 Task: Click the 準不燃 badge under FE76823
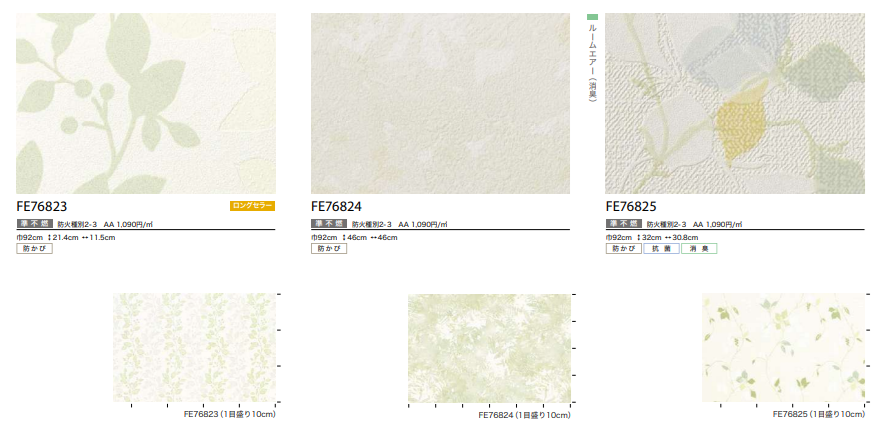[x=34, y=224]
